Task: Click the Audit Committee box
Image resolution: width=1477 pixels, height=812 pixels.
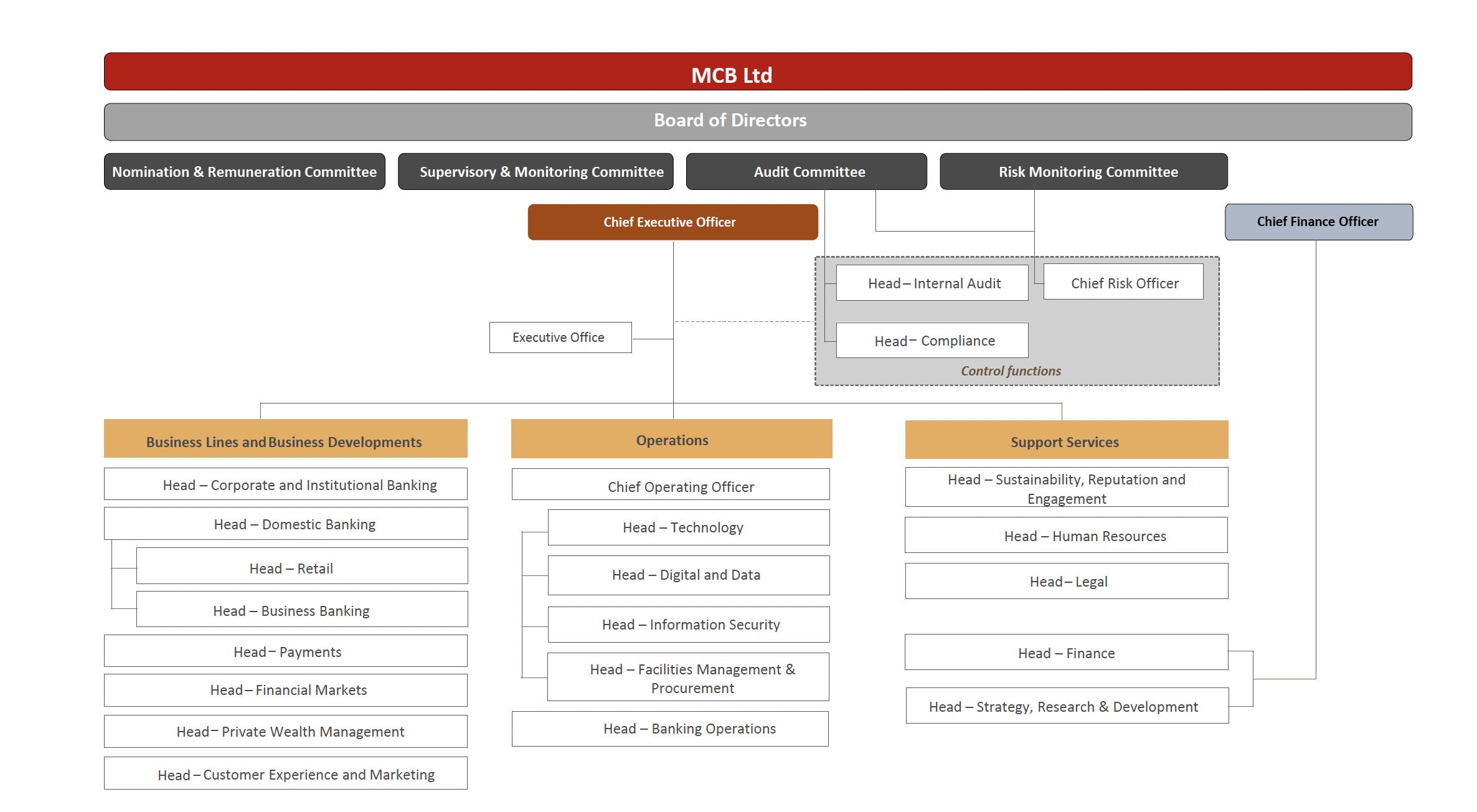Action: (806, 171)
